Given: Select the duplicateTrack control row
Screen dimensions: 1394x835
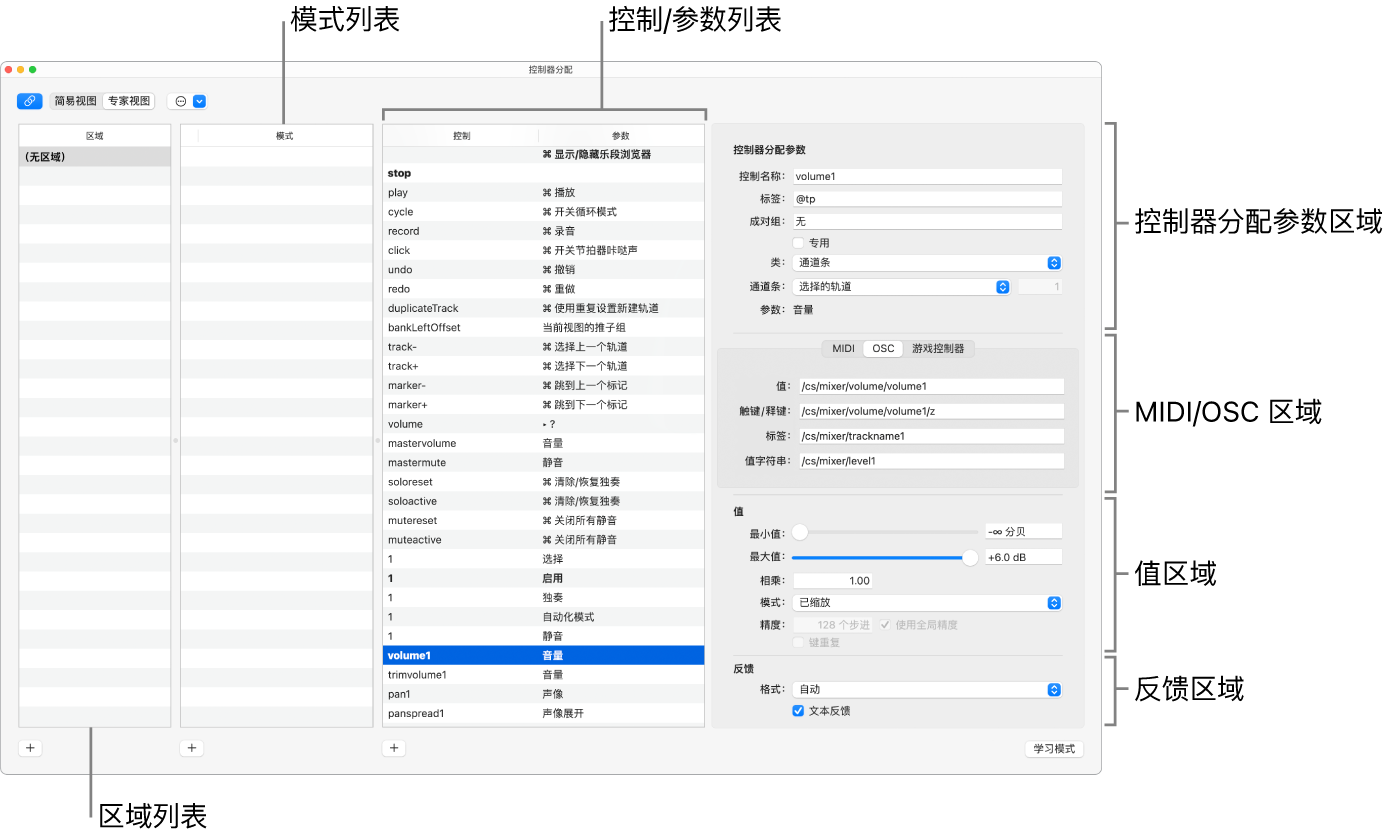Looking at the screenshot, I should (x=544, y=309).
